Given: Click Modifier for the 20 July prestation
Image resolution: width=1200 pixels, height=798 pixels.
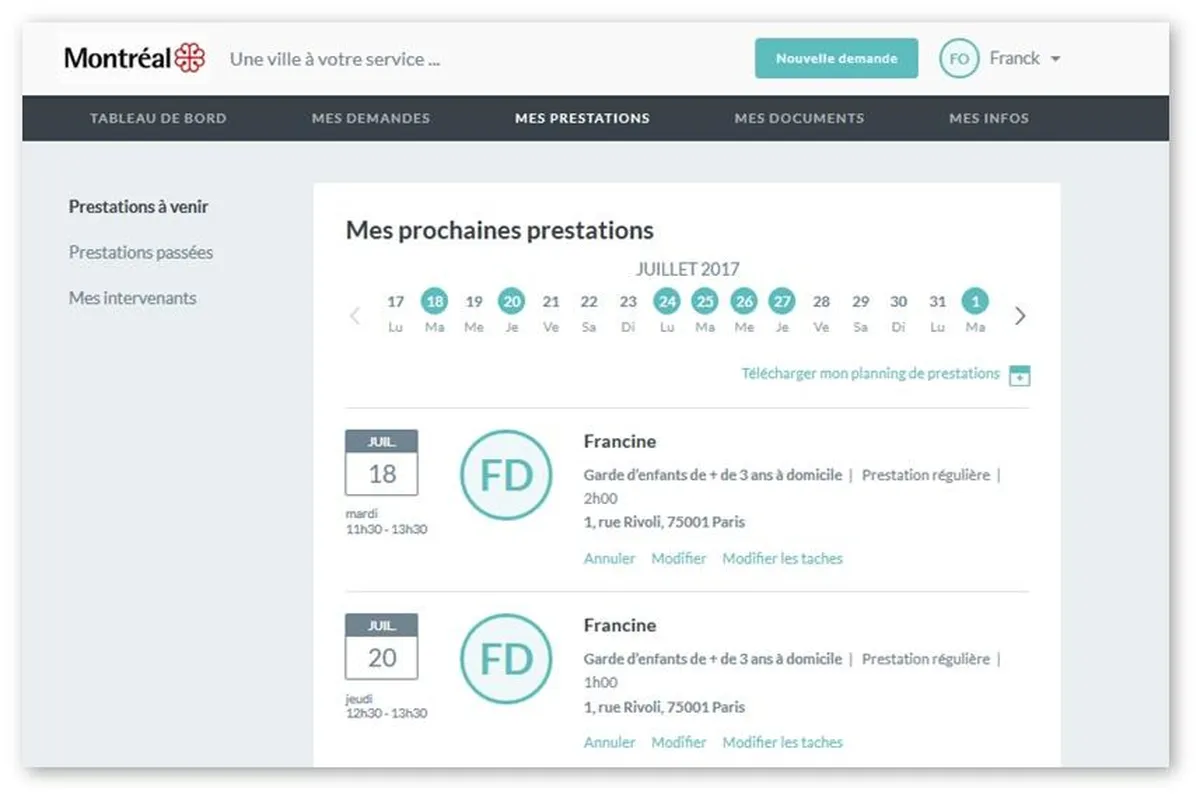Looking at the screenshot, I should (679, 742).
